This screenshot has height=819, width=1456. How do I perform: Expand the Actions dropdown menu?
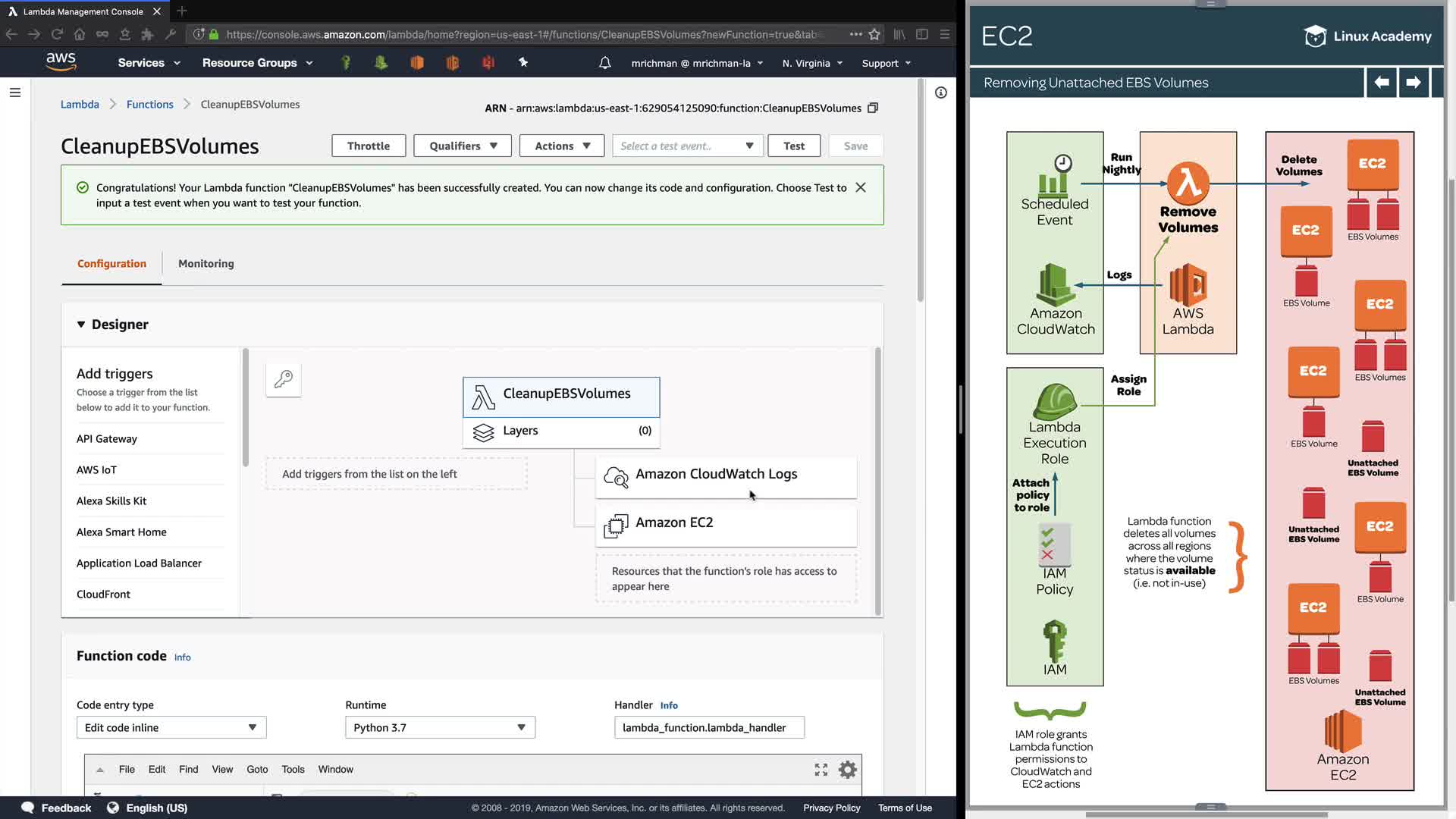coord(561,146)
